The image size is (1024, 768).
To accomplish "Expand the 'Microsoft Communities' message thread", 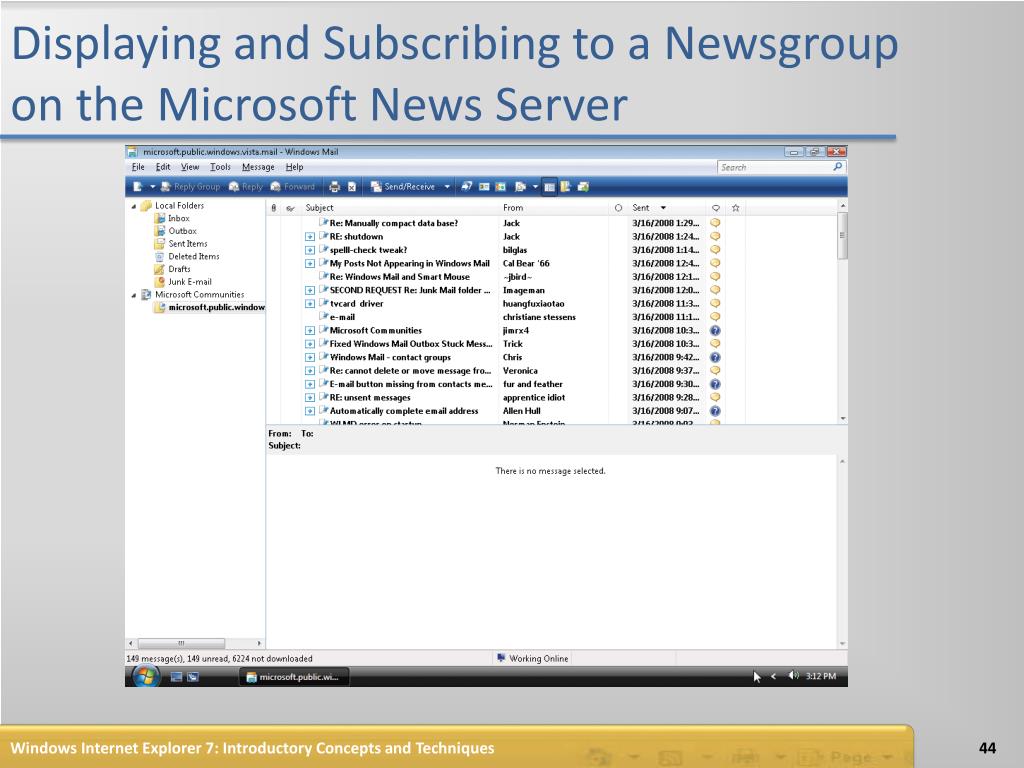I will click(310, 330).
